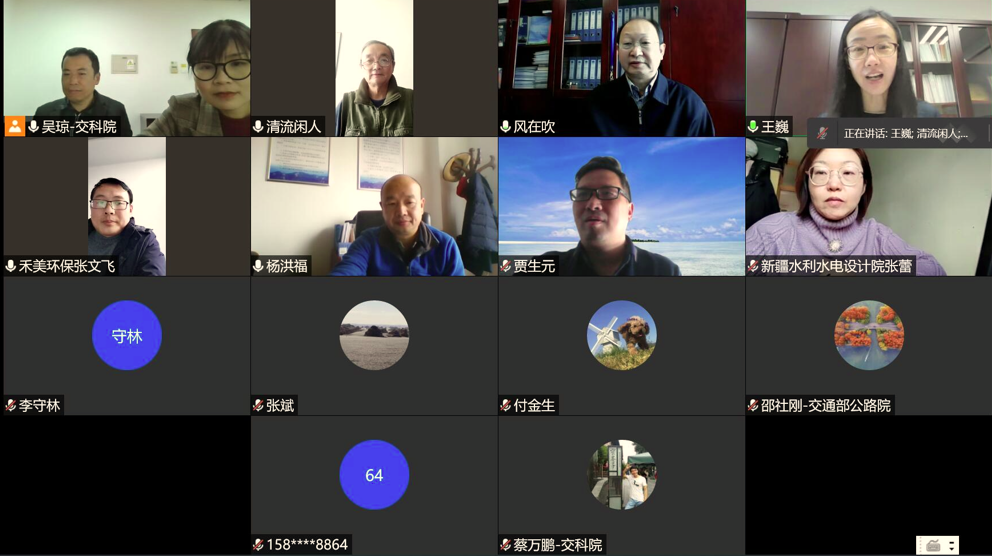Click the 邵社刚-交通部公路院 name label
The image size is (992, 556).
pyautogui.click(x=826, y=405)
